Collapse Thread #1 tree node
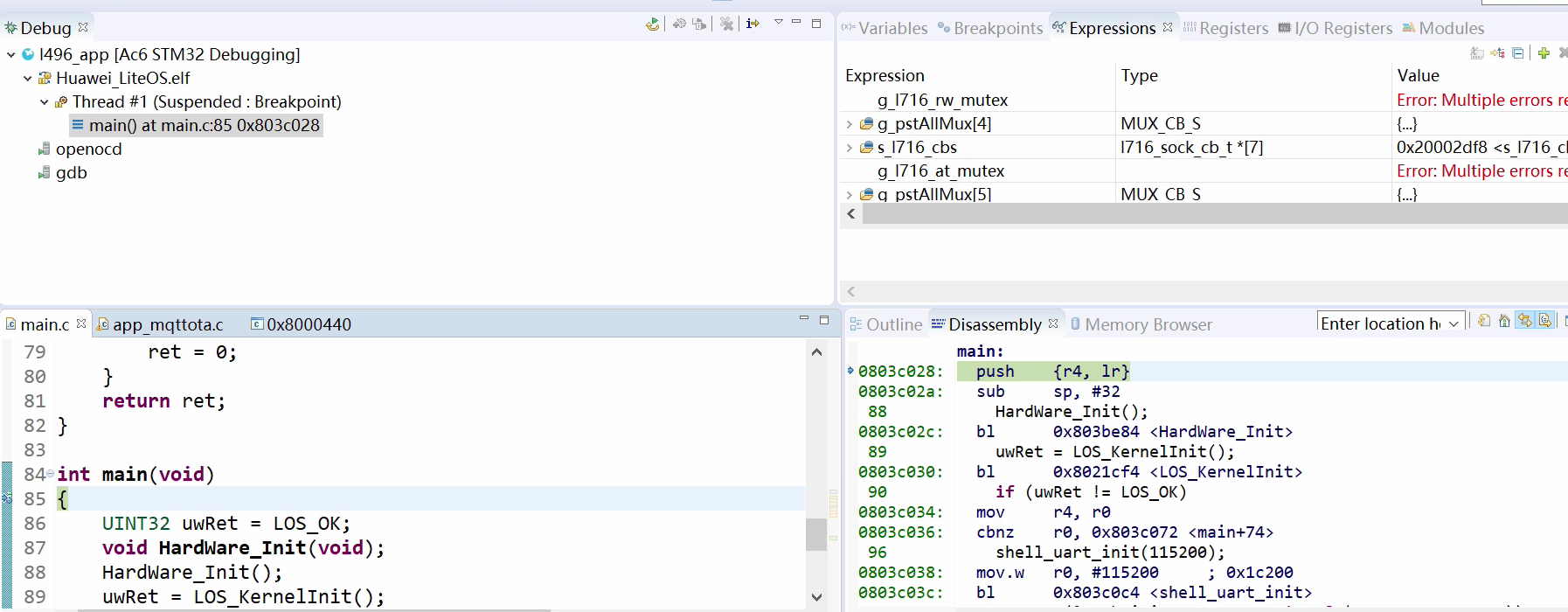Image resolution: width=1568 pixels, height=612 pixels. (44, 102)
